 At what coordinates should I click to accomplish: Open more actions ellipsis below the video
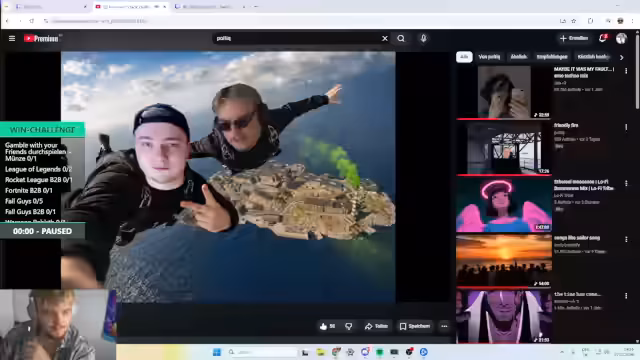[444, 326]
